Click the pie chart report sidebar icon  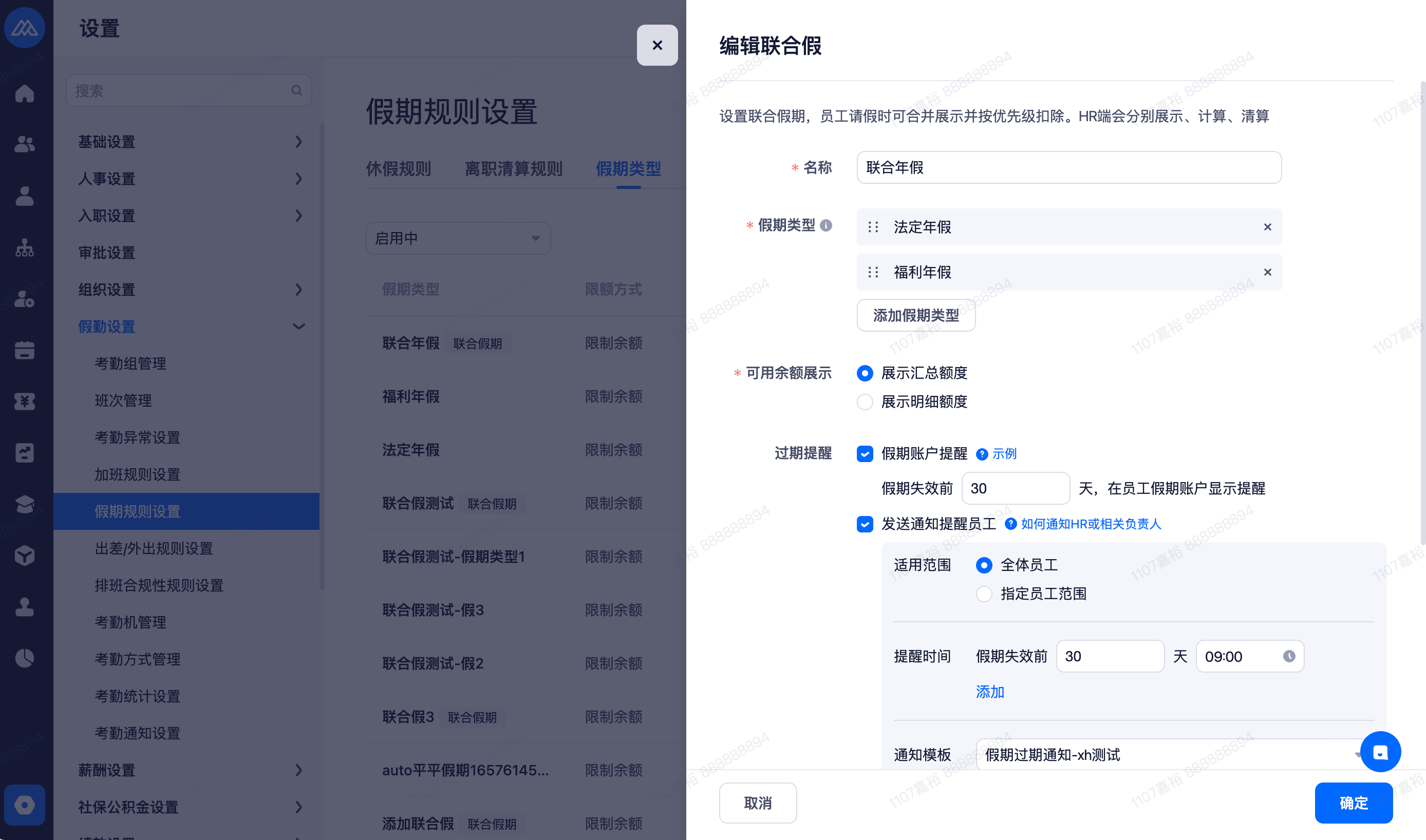point(24,658)
